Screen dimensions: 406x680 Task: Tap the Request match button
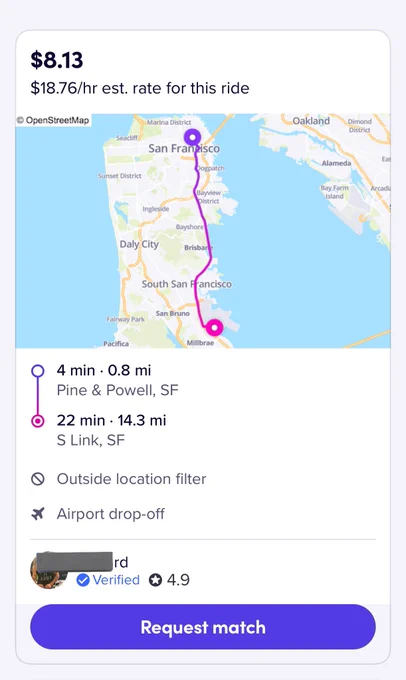[x=203, y=627]
